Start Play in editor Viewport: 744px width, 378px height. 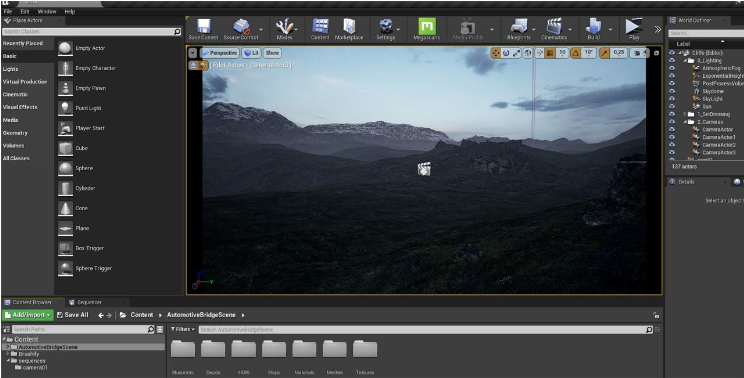[633, 27]
